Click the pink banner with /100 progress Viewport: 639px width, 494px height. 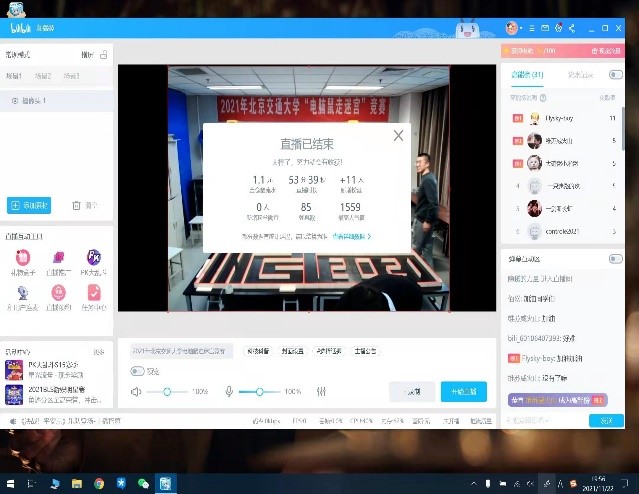(x=562, y=51)
